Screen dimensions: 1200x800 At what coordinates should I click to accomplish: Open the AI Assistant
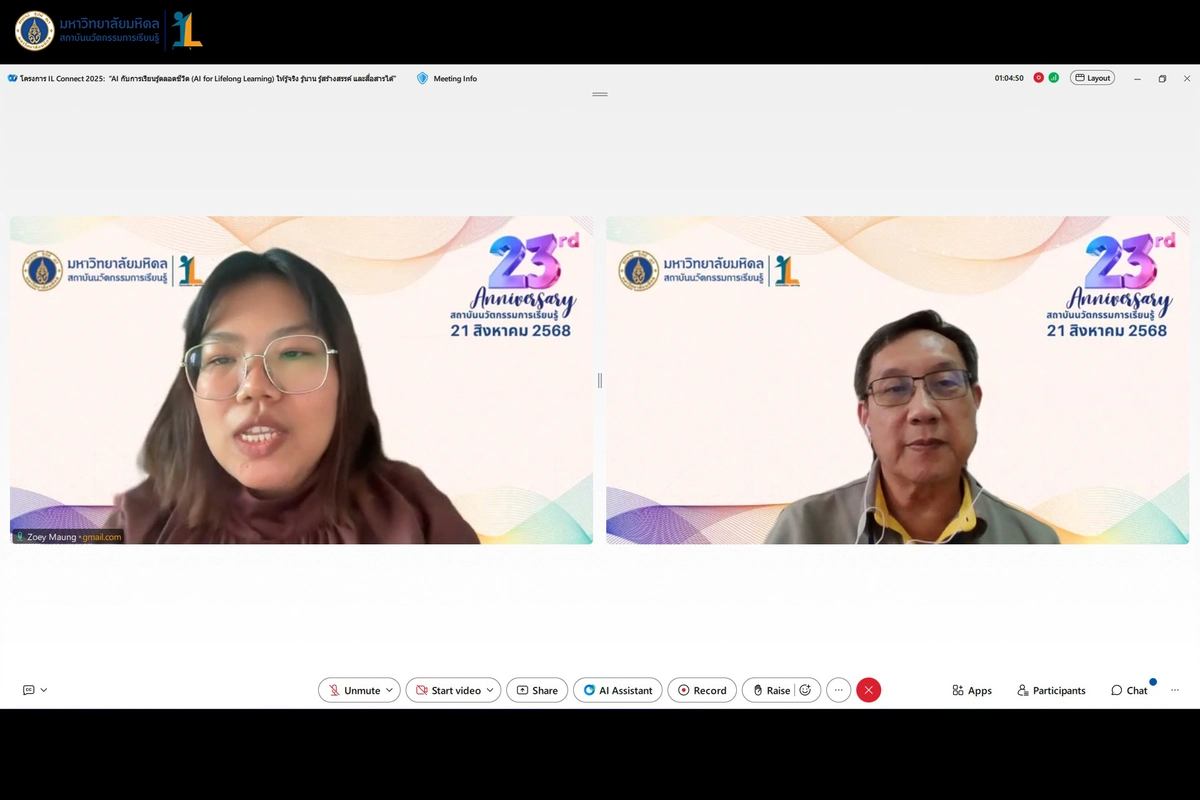point(618,690)
